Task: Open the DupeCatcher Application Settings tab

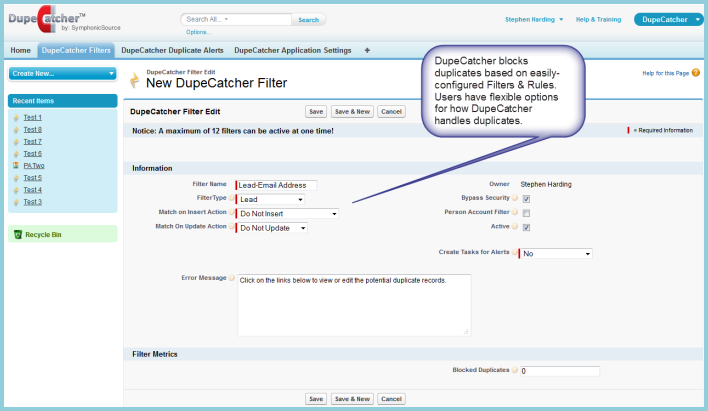Action: [x=293, y=50]
